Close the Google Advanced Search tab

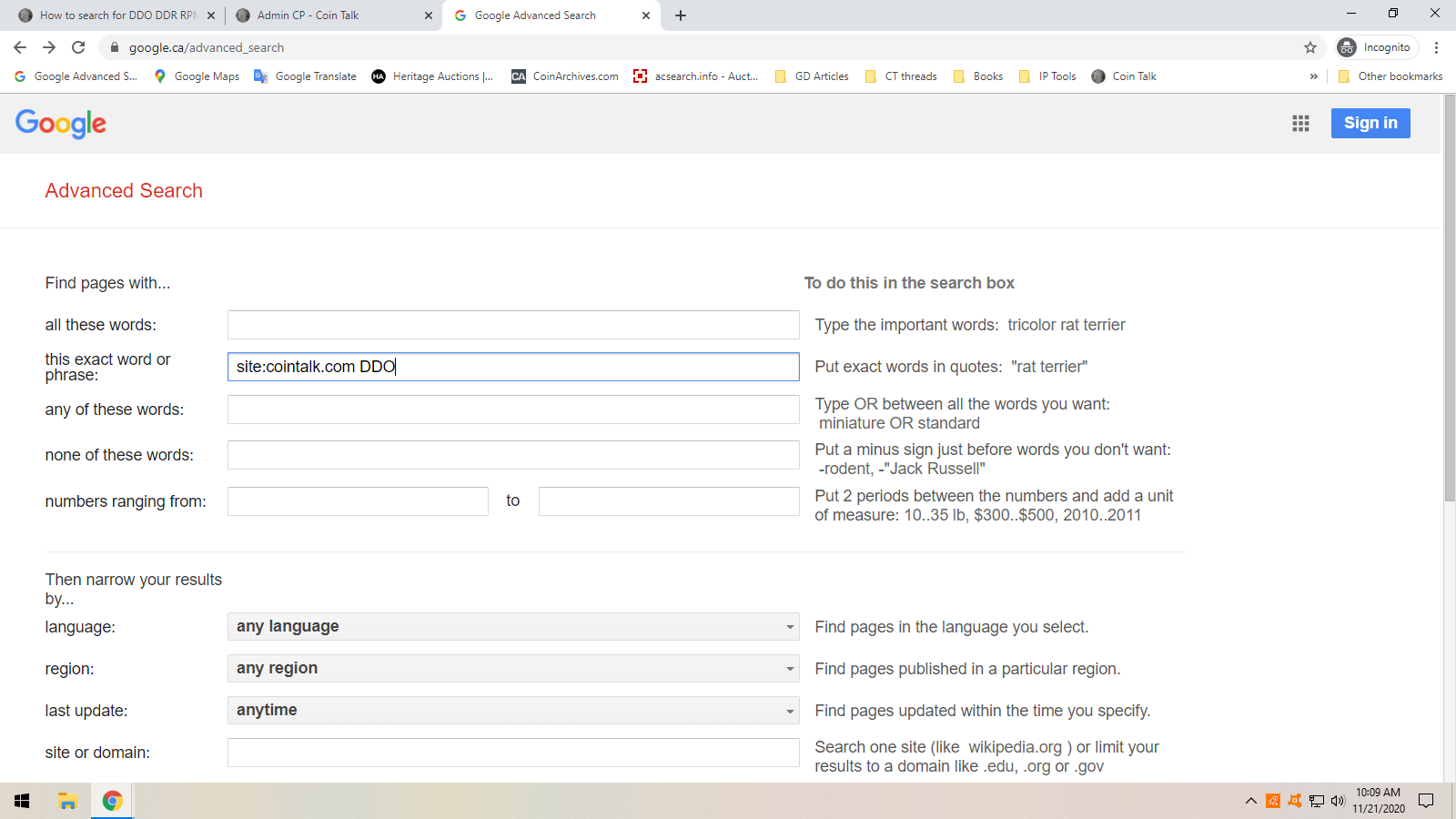[646, 15]
